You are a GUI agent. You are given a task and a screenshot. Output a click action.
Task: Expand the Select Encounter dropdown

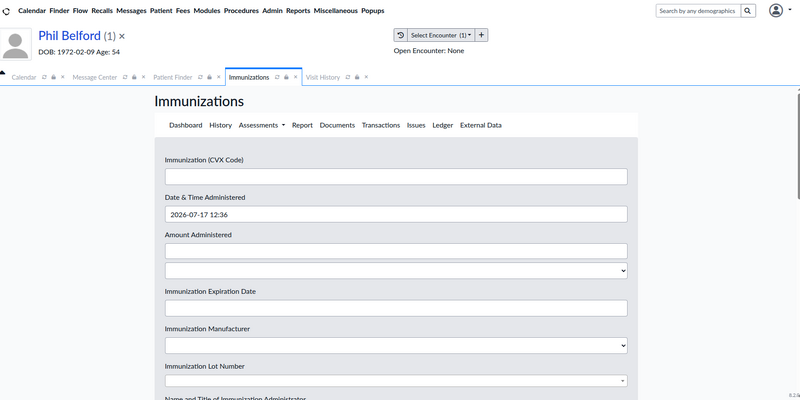(441, 35)
